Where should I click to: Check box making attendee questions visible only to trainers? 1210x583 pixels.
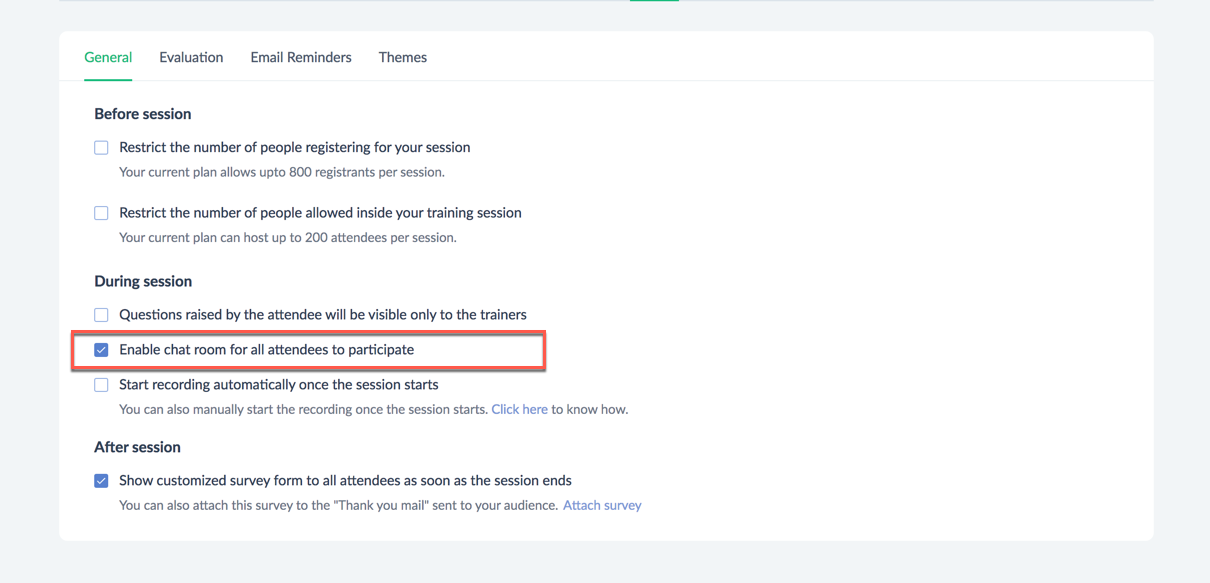101,315
